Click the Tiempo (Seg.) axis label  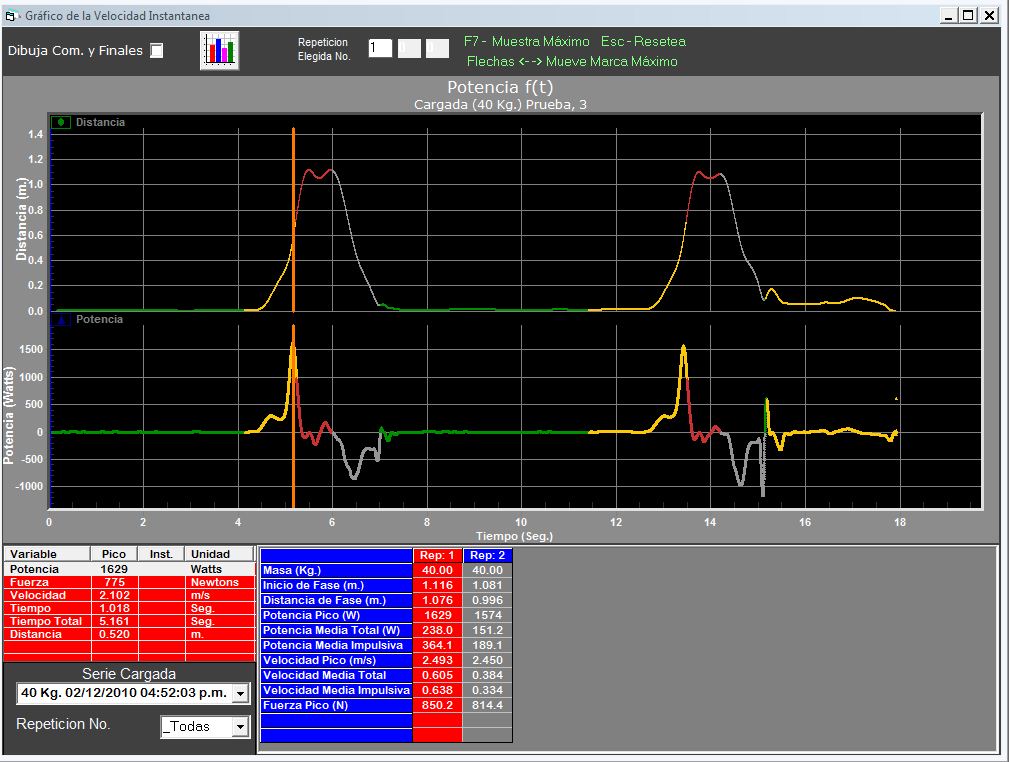point(514,536)
